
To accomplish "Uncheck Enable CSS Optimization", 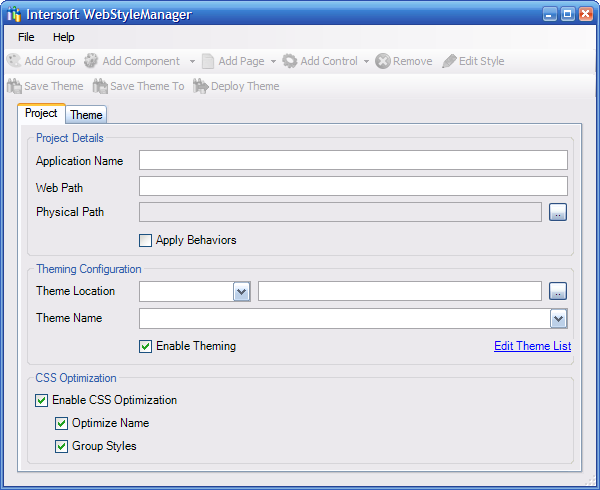I will (42, 400).
